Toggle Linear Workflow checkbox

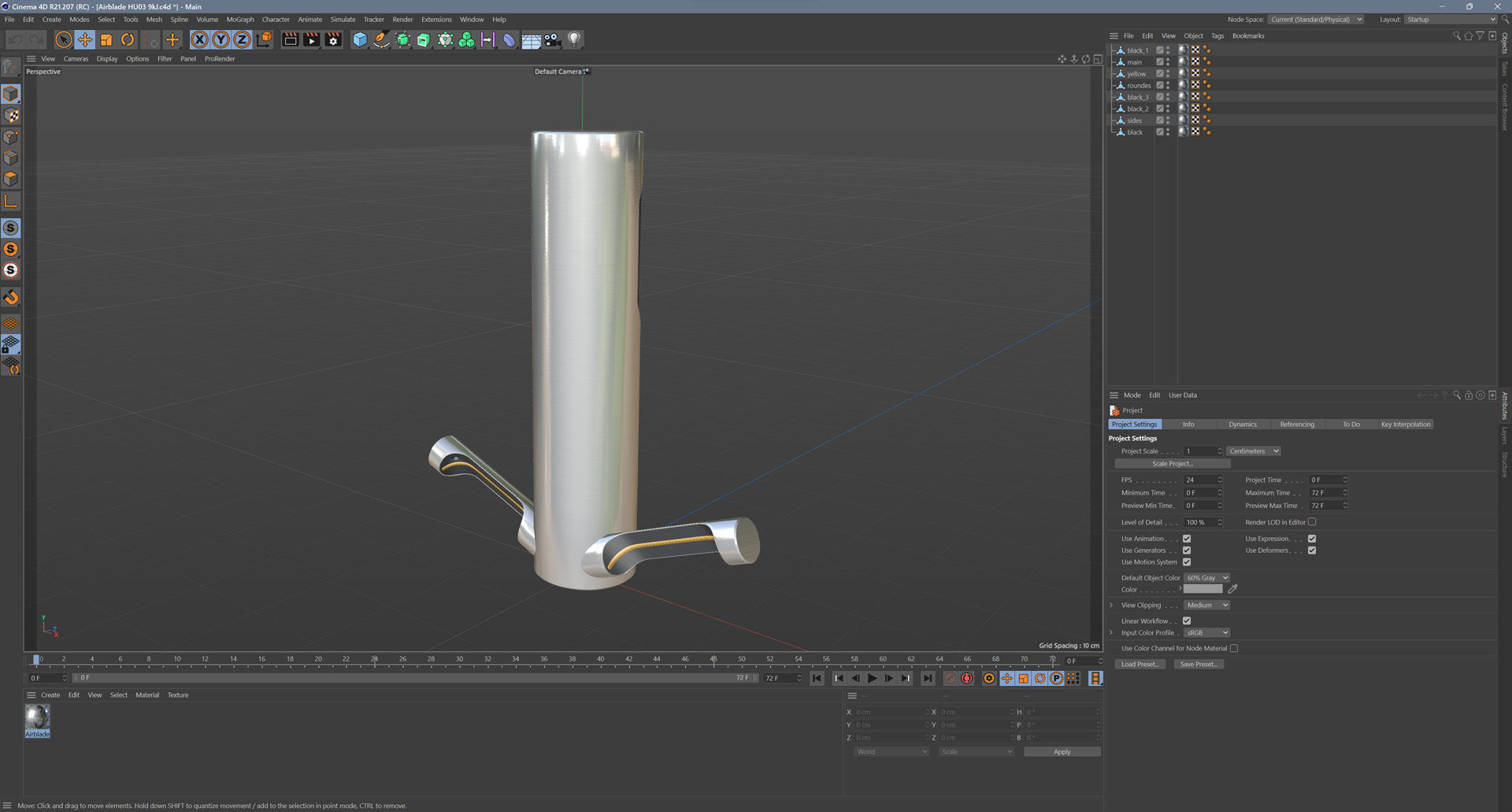pos(1187,621)
